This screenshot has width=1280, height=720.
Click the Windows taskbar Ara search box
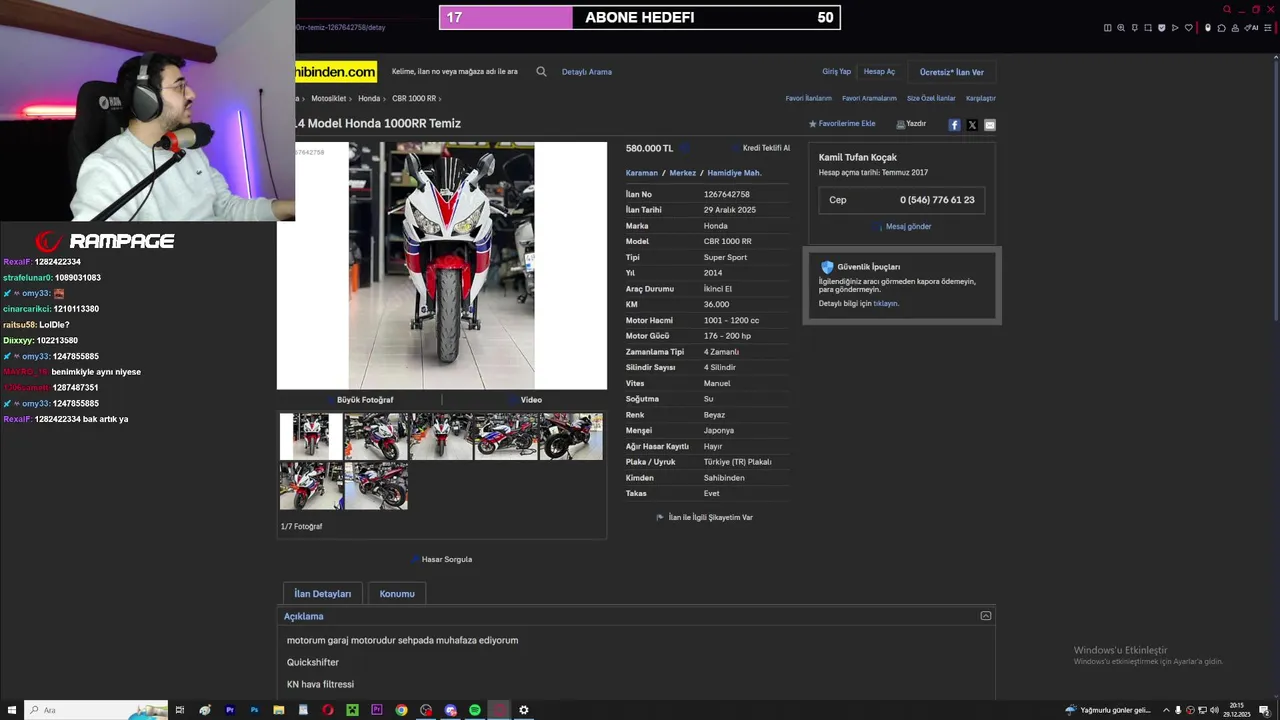click(x=95, y=710)
